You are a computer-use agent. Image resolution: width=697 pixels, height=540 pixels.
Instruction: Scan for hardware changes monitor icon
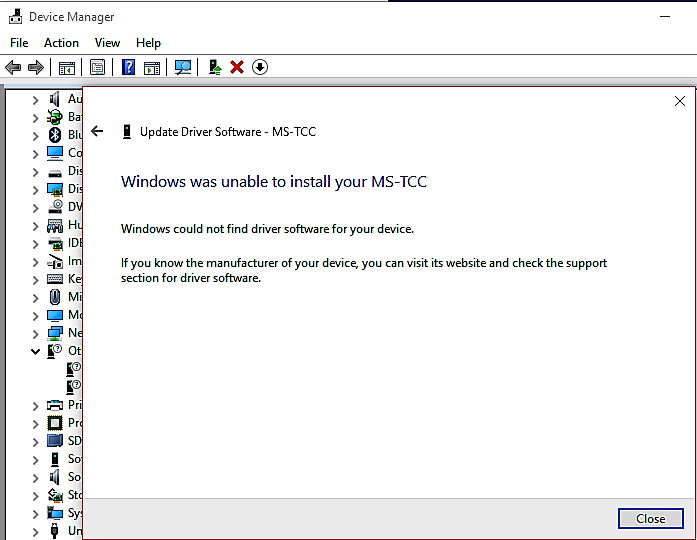tap(183, 68)
